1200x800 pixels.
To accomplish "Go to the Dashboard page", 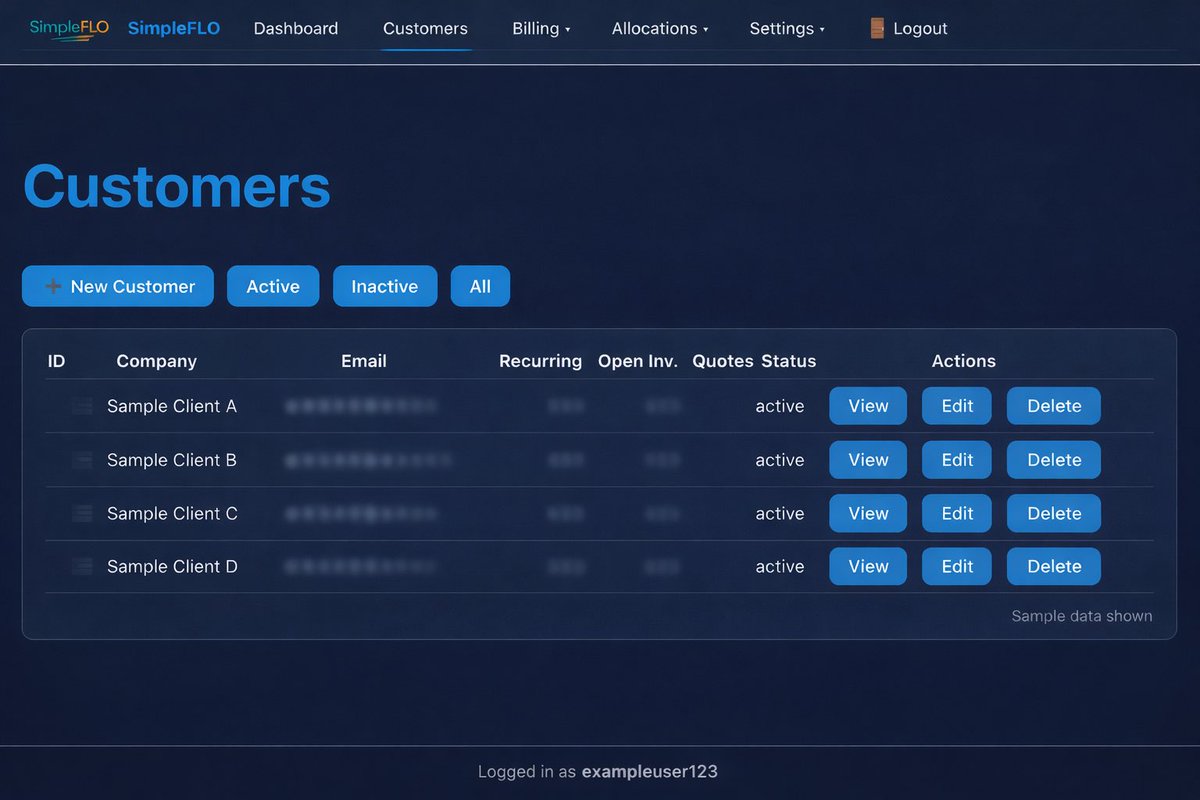I will coord(296,28).
